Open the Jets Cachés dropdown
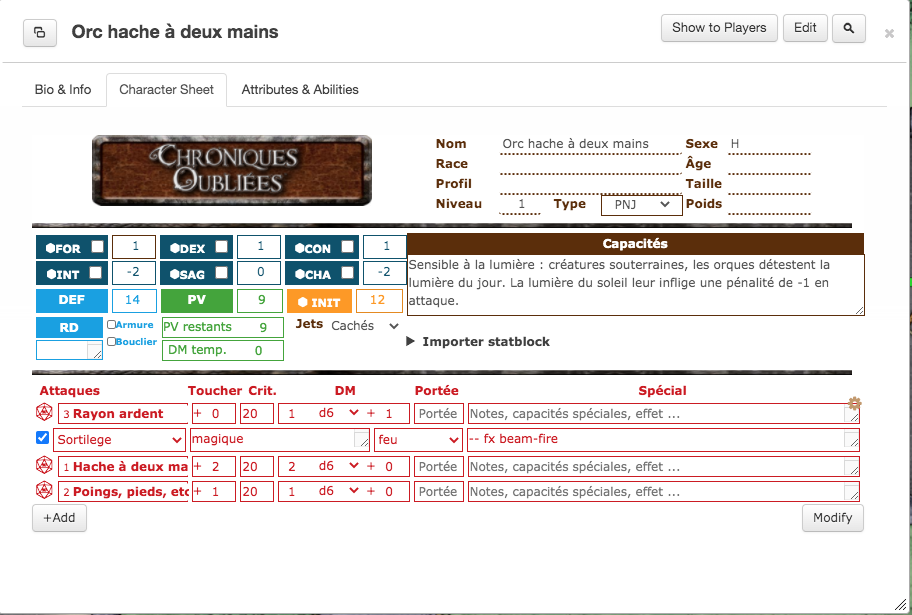The width and height of the screenshot is (912, 615). [x=365, y=326]
